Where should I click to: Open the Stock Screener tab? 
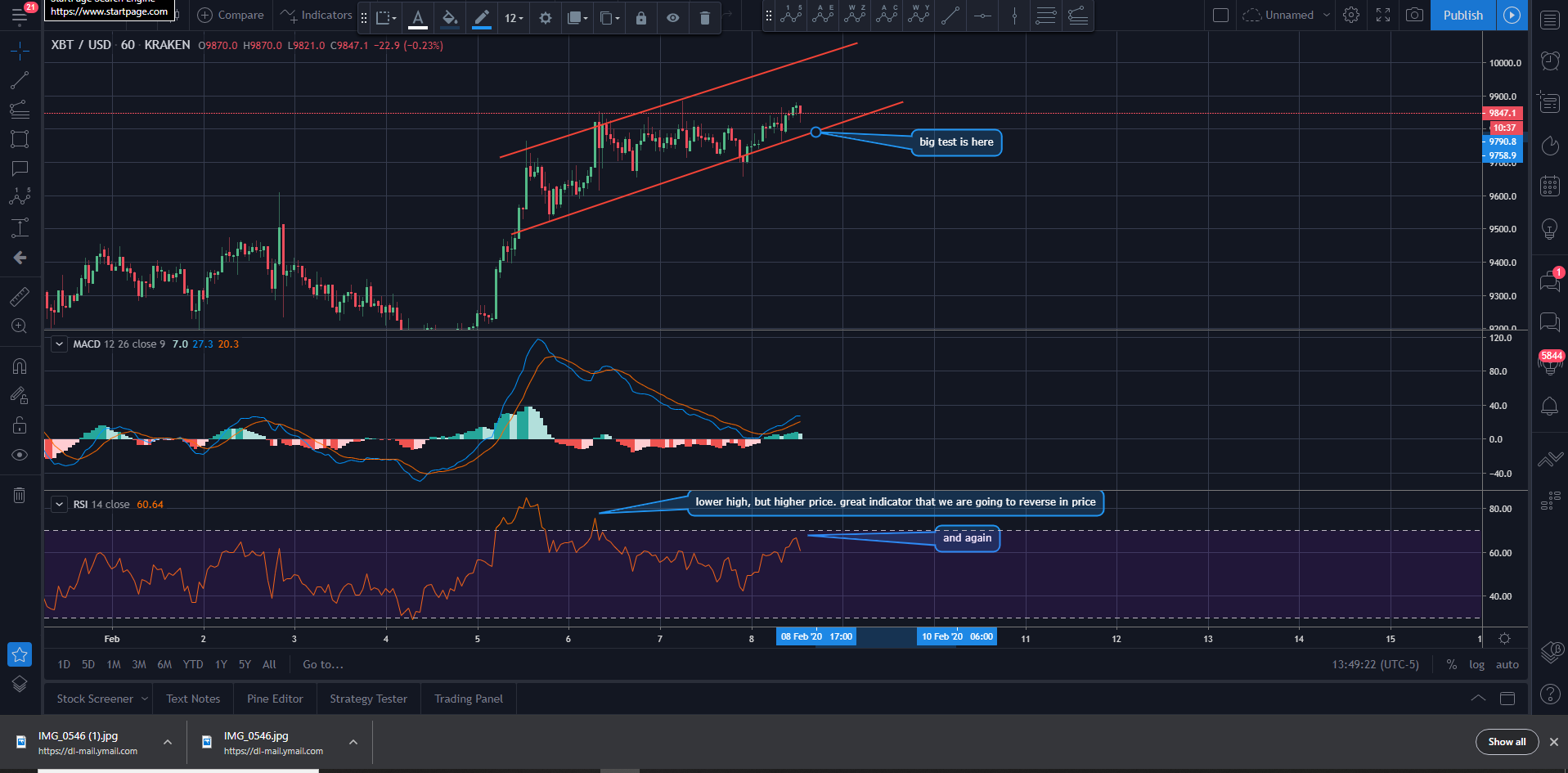pos(102,699)
